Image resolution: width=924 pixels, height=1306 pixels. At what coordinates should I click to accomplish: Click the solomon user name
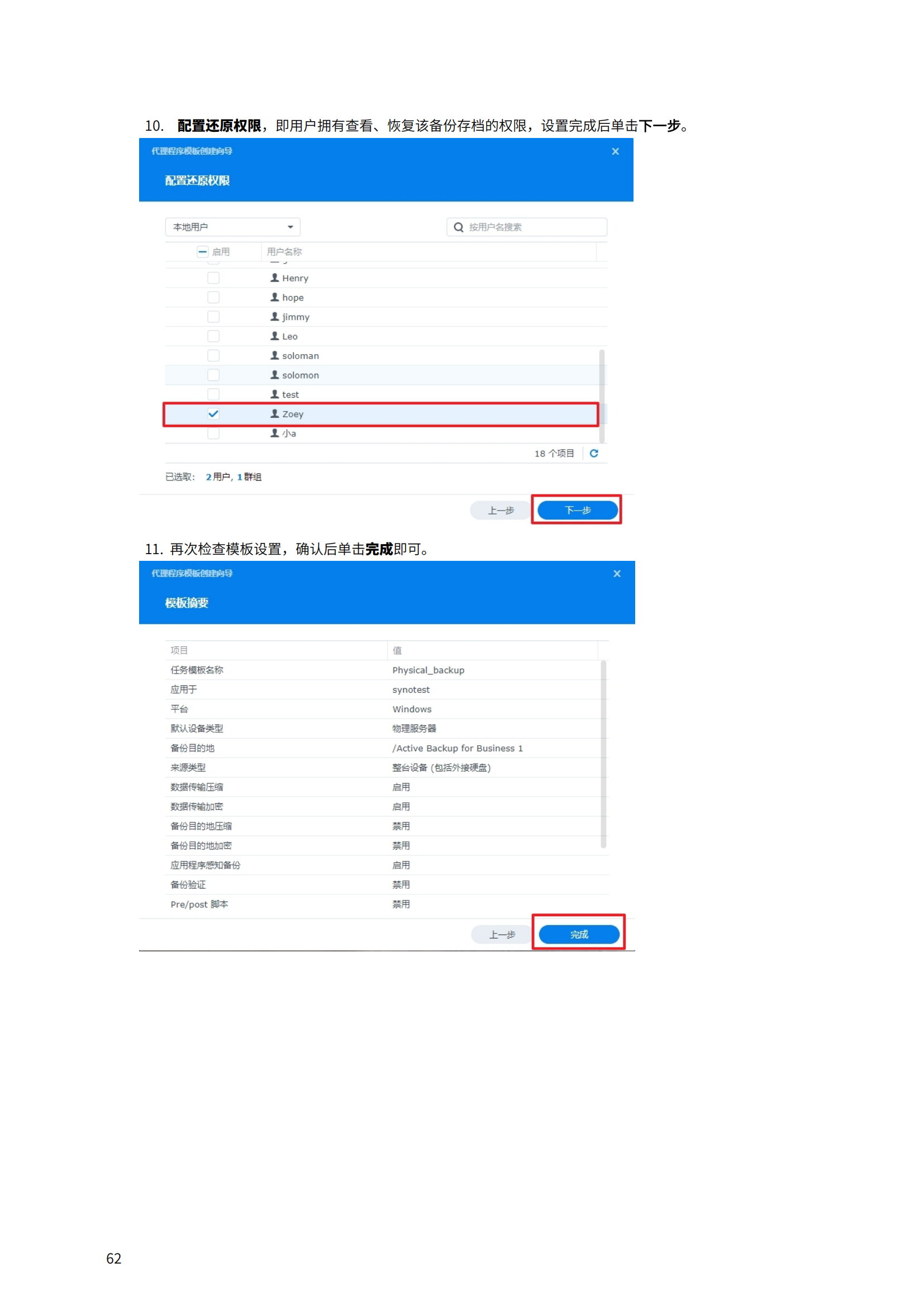(301, 375)
